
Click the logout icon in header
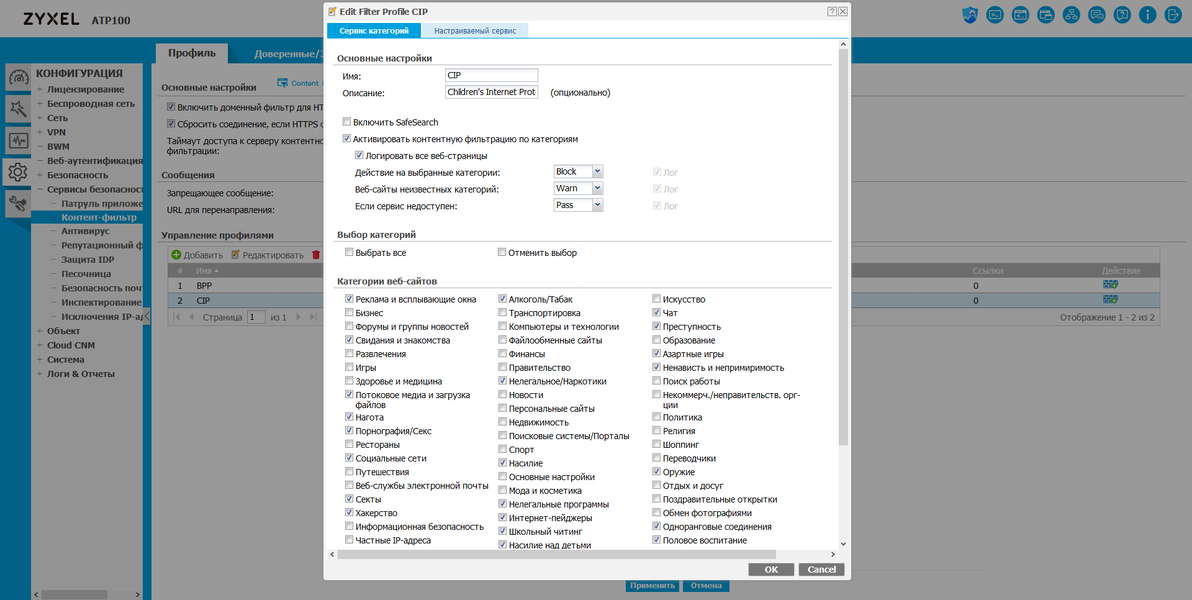pos(1173,14)
